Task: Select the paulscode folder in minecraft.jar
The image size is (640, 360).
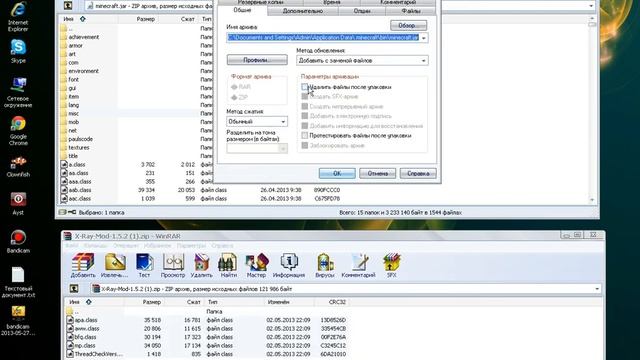Action: 80,139
